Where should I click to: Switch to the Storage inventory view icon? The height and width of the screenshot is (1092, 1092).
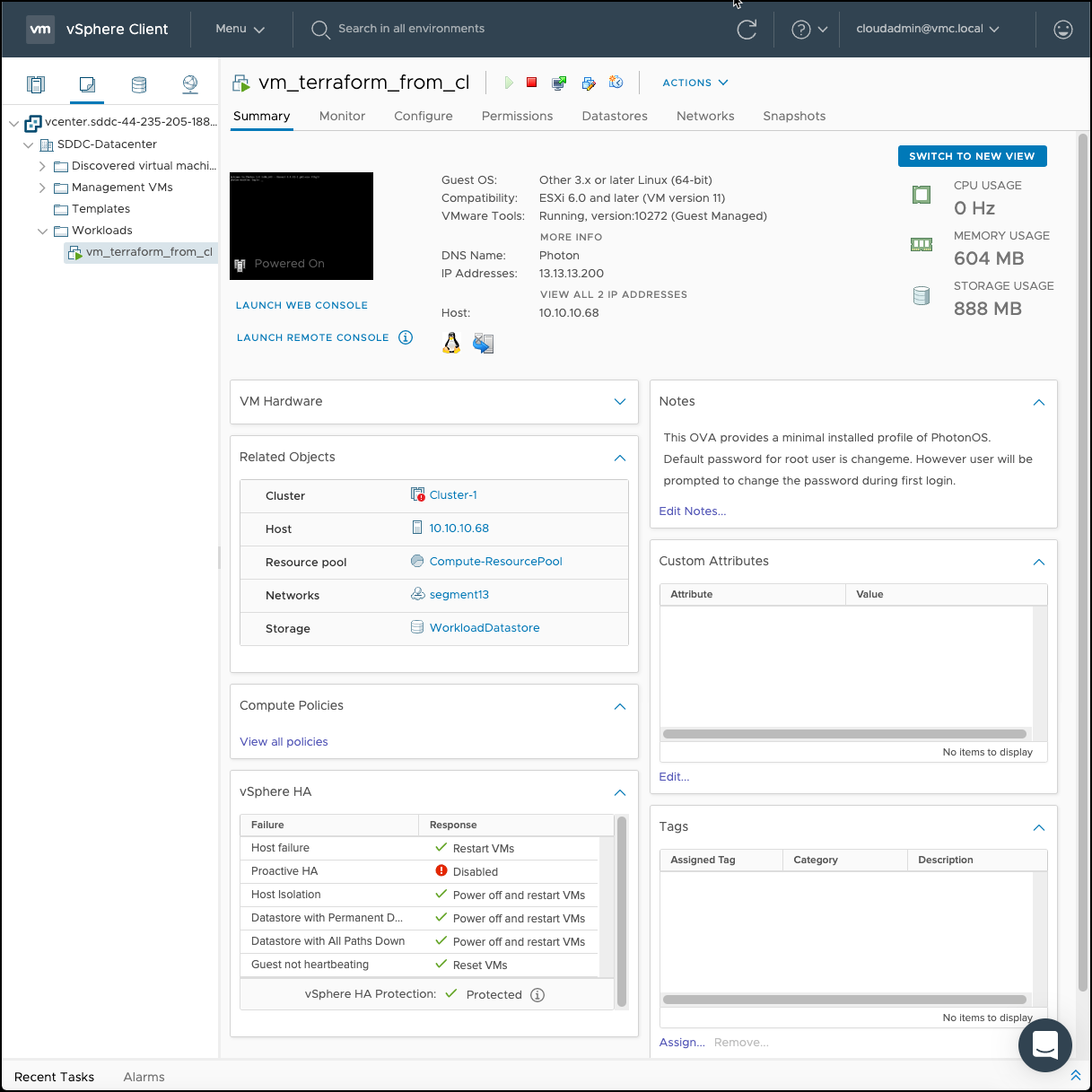pyautogui.click(x=139, y=84)
